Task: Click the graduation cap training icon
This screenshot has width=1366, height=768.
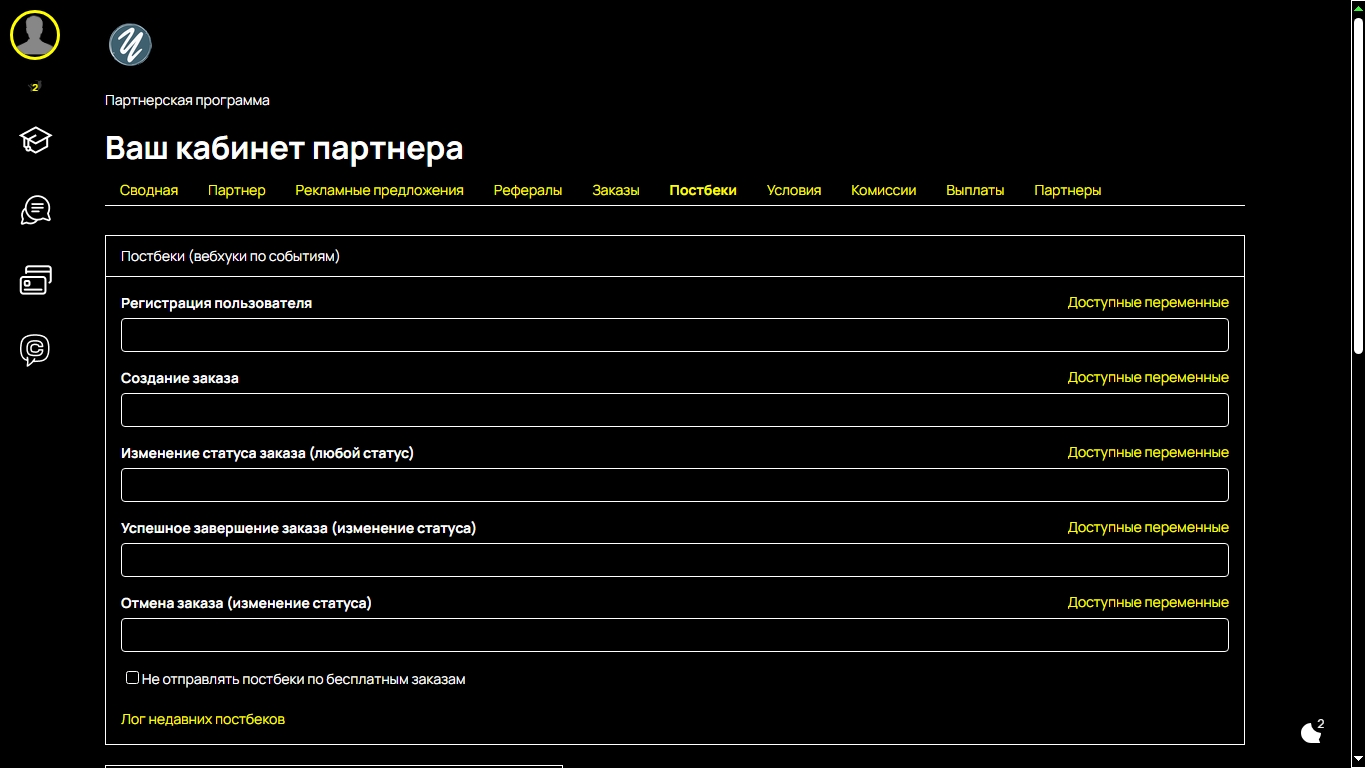Action: pyautogui.click(x=35, y=140)
